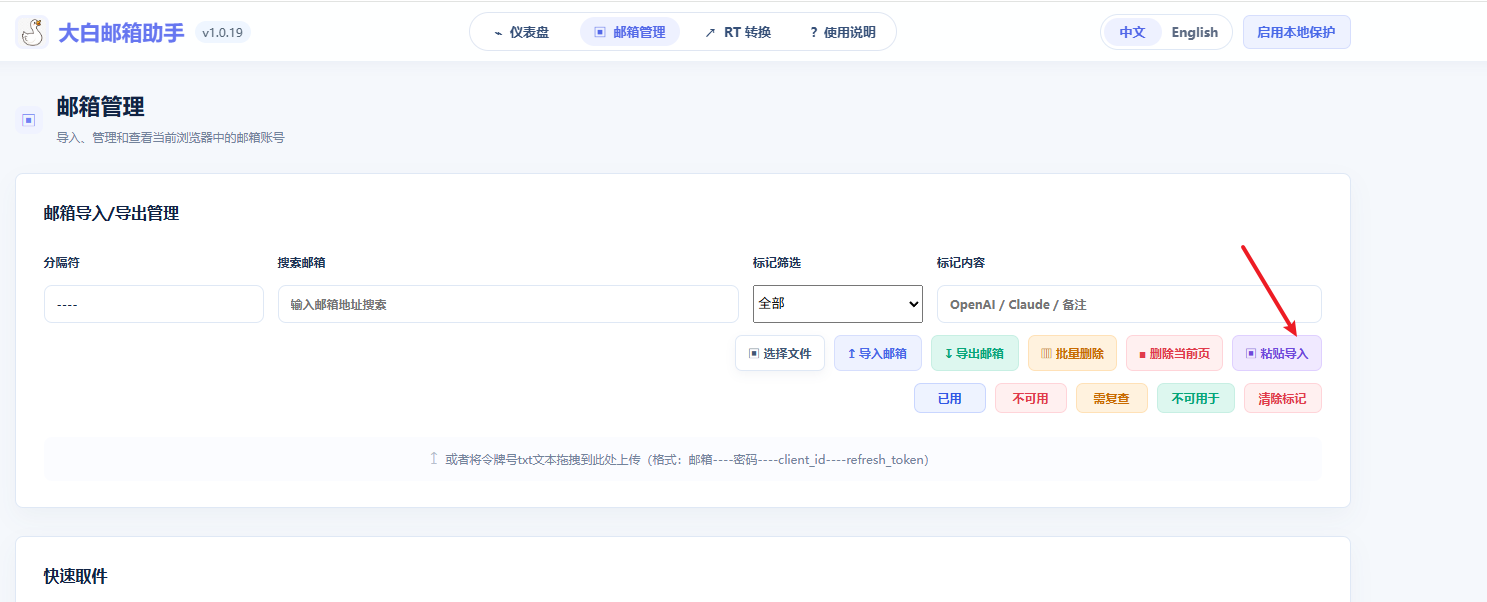Image resolution: width=1487 pixels, height=602 pixels.
Task: Click the mailbox management heading icon
Action: [x=29, y=120]
